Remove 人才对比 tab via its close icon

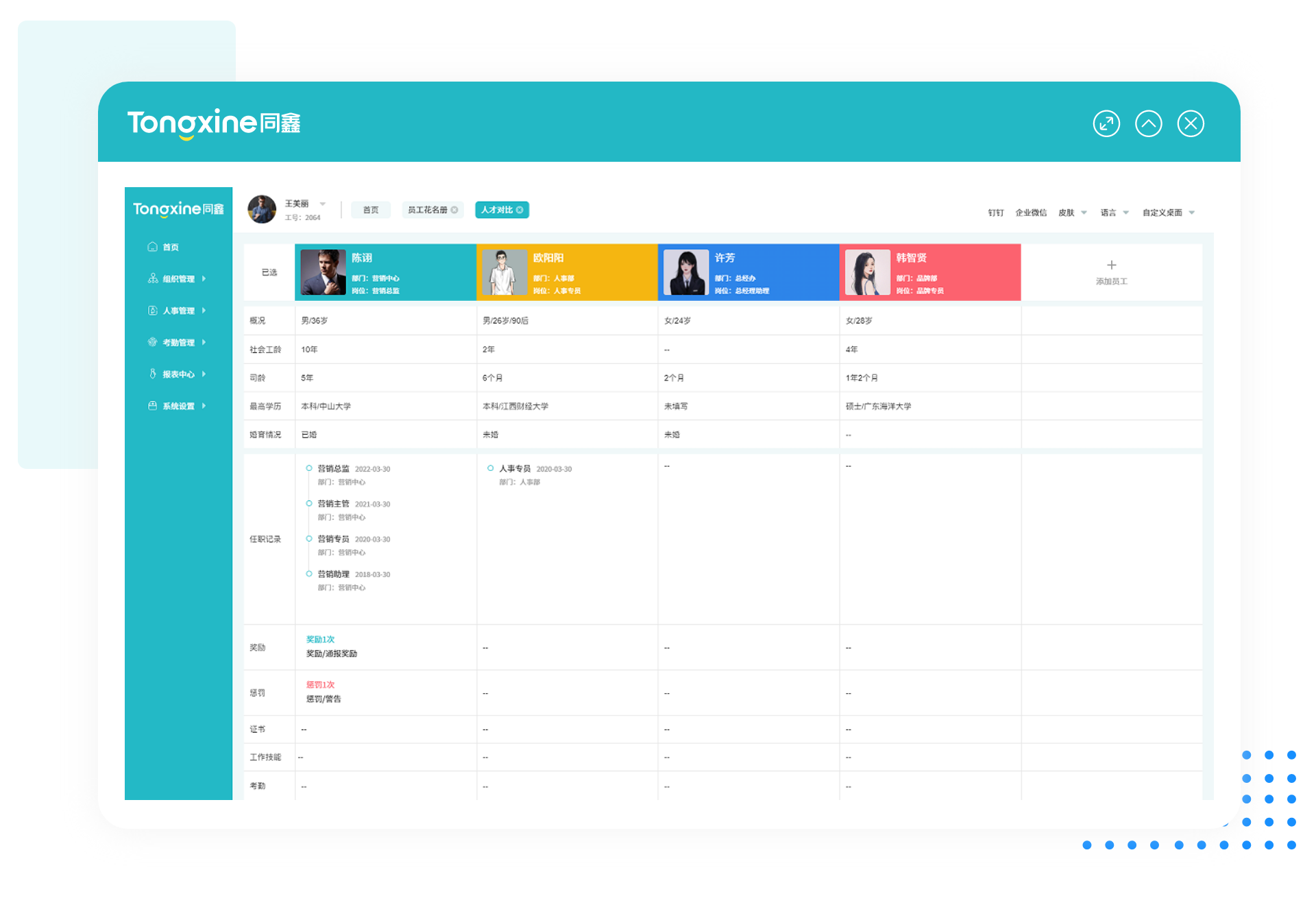[x=520, y=210]
